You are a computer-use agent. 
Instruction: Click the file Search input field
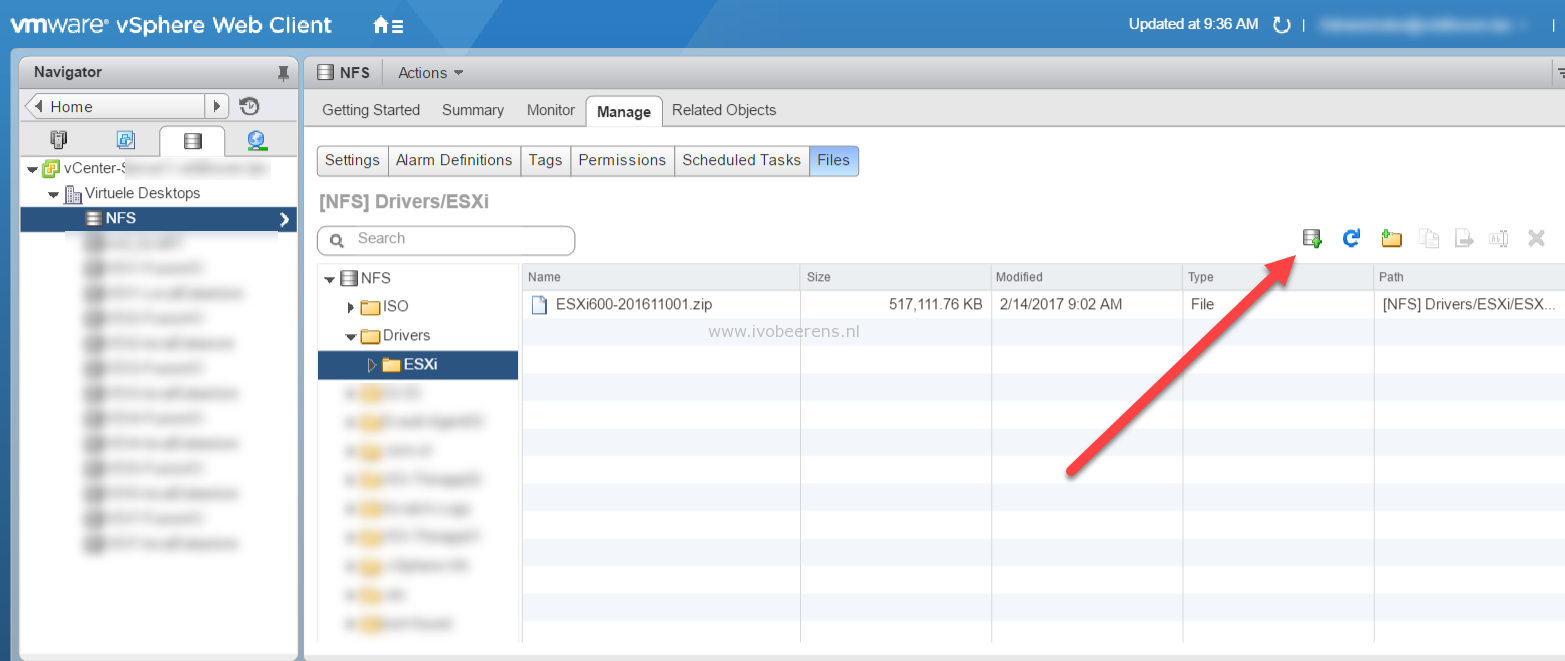click(446, 240)
